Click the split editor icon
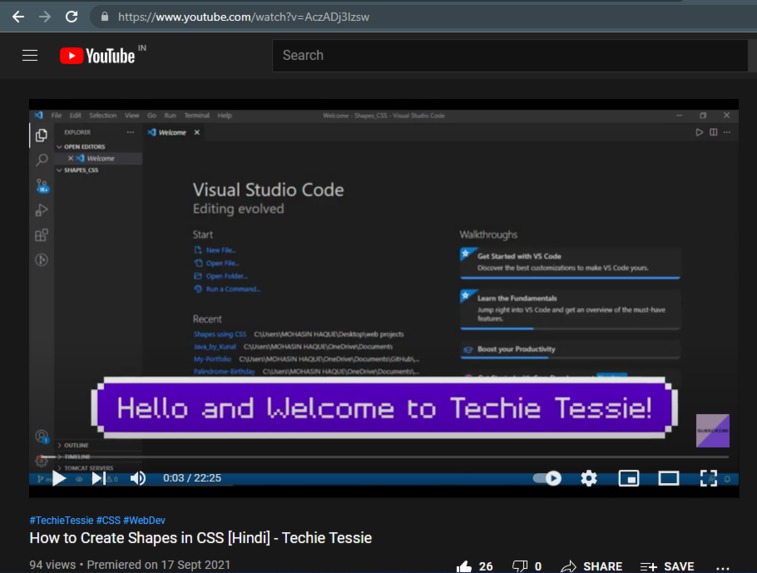This screenshot has height=573, width=757. click(x=713, y=132)
